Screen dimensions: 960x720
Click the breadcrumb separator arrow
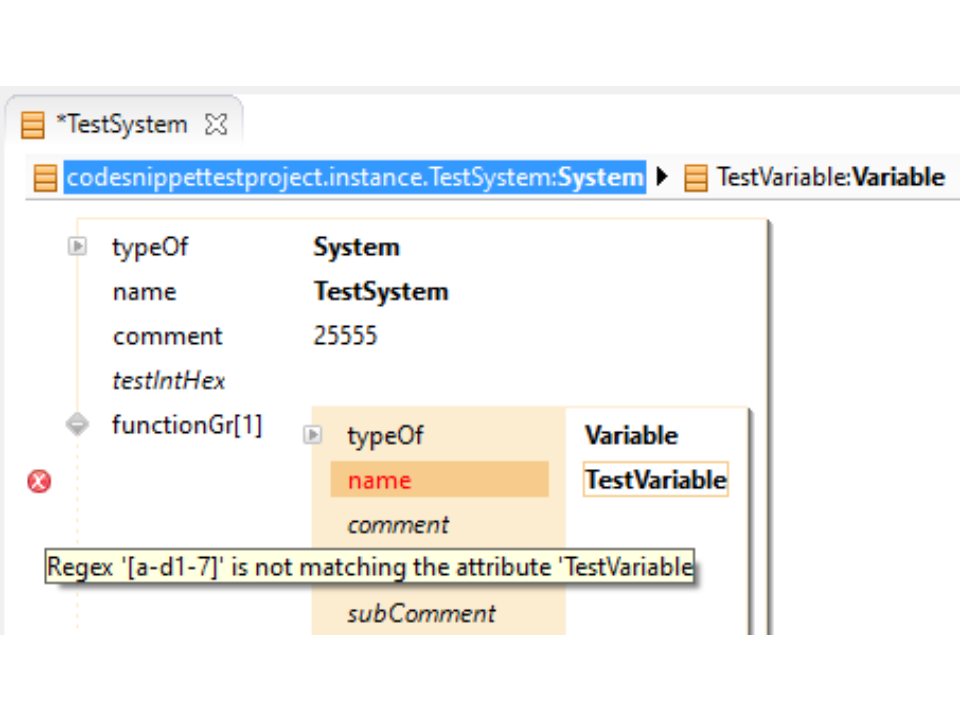point(661,178)
